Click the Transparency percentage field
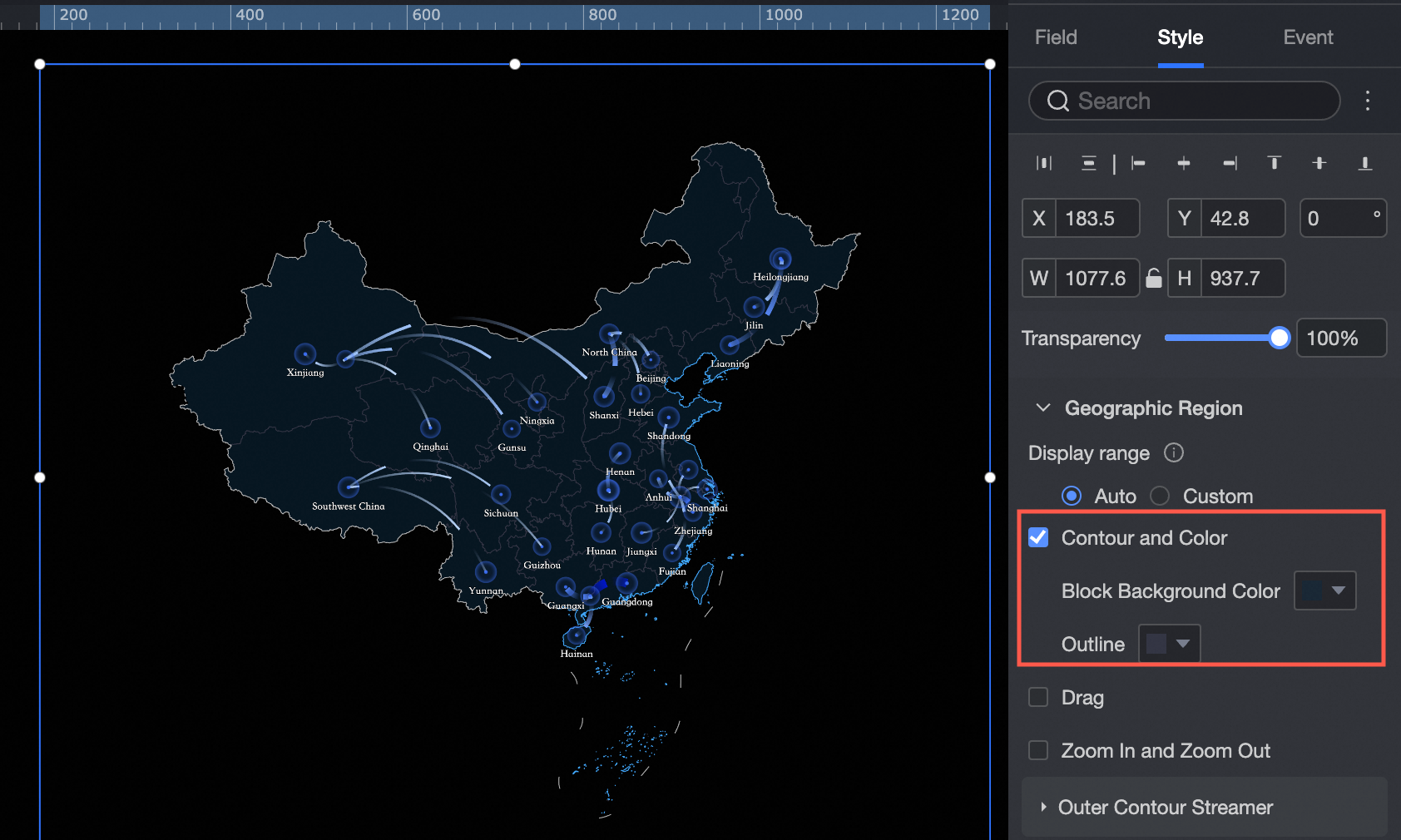The height and width of the screenshot is (840, 1401). pyautogui.click(x=1342, y=338)
